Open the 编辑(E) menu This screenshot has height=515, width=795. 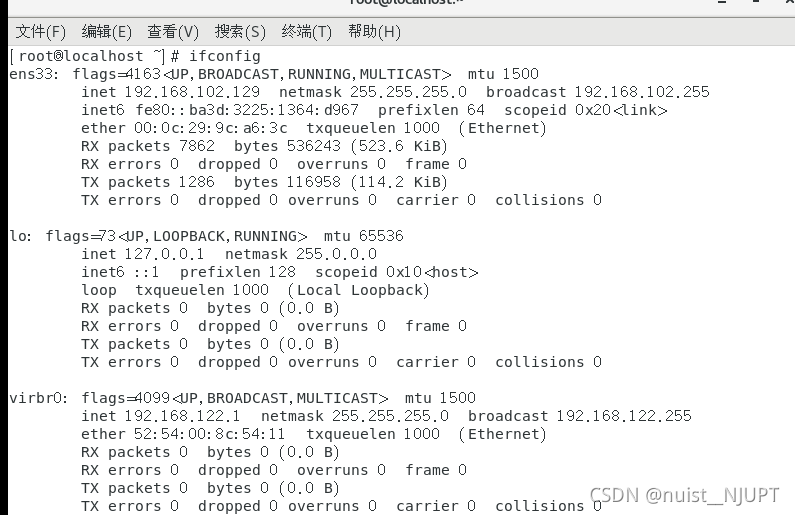click(106, 31)
